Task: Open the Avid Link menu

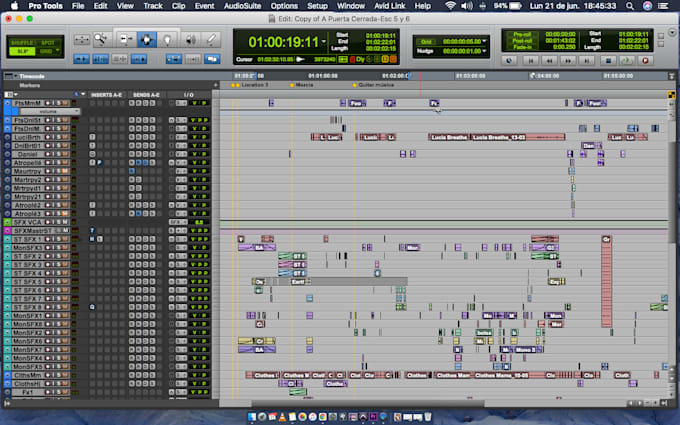Action: [389, 6]
